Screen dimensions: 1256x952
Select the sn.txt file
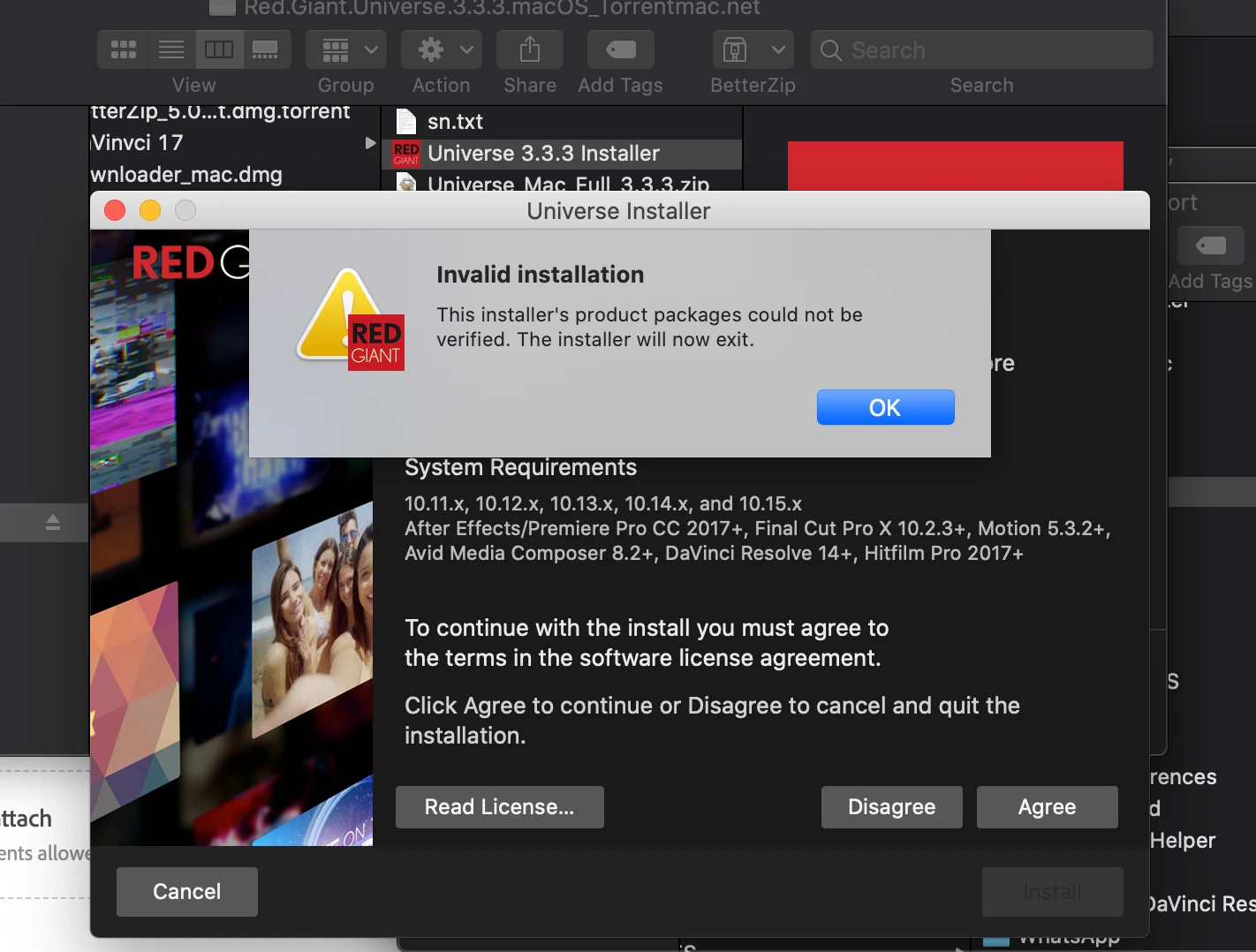(x=562, y=122)
